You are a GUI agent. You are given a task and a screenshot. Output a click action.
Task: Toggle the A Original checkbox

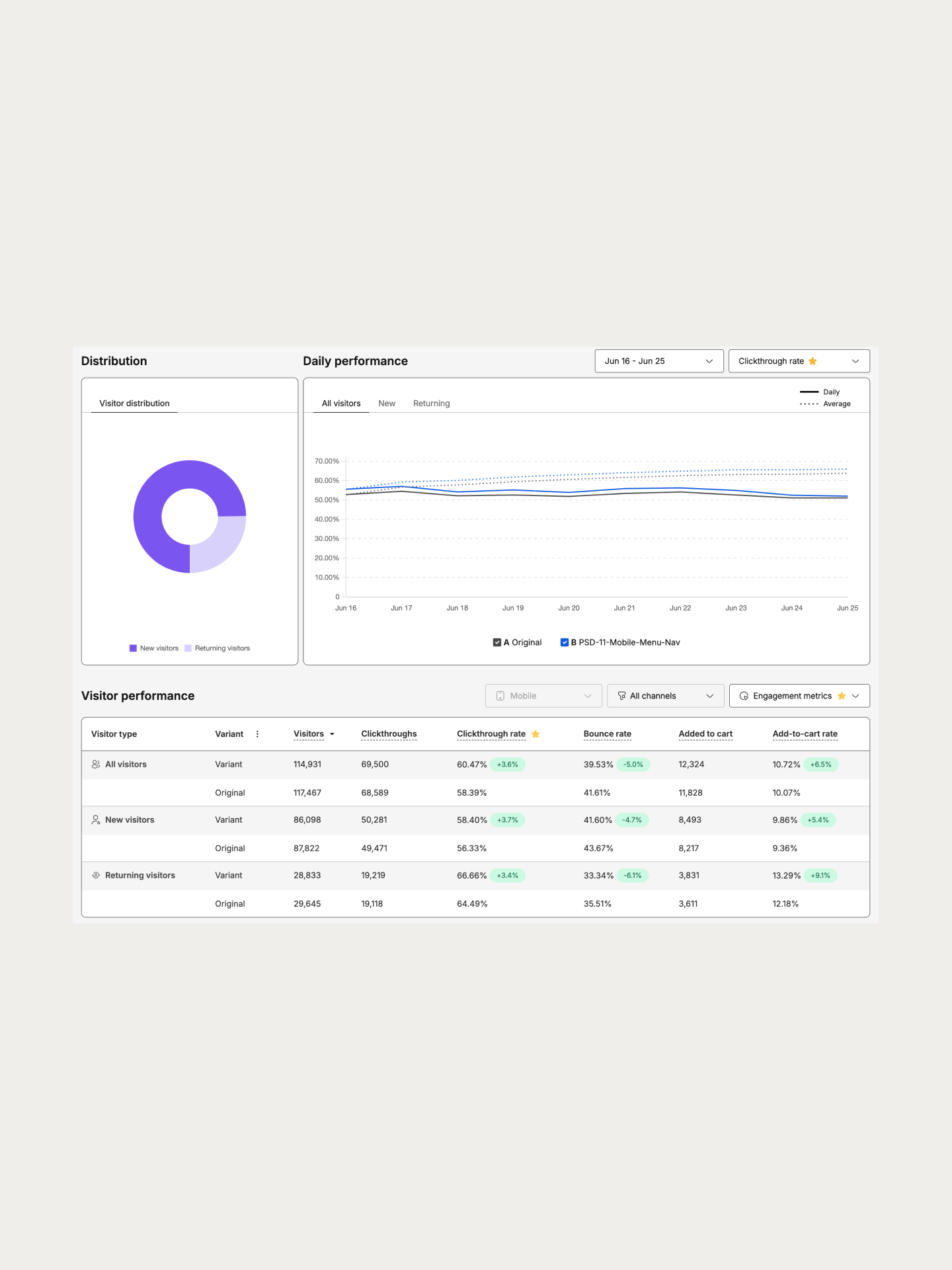[497, 642]
